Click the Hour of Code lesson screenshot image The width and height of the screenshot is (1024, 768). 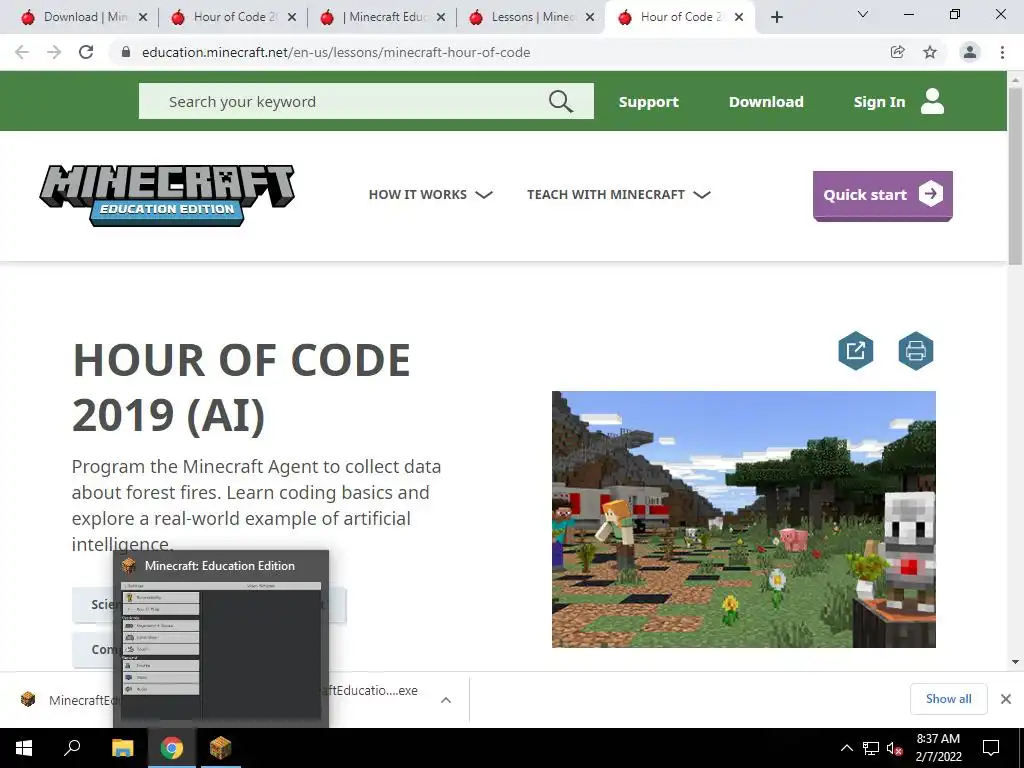(x=743, y=519)
